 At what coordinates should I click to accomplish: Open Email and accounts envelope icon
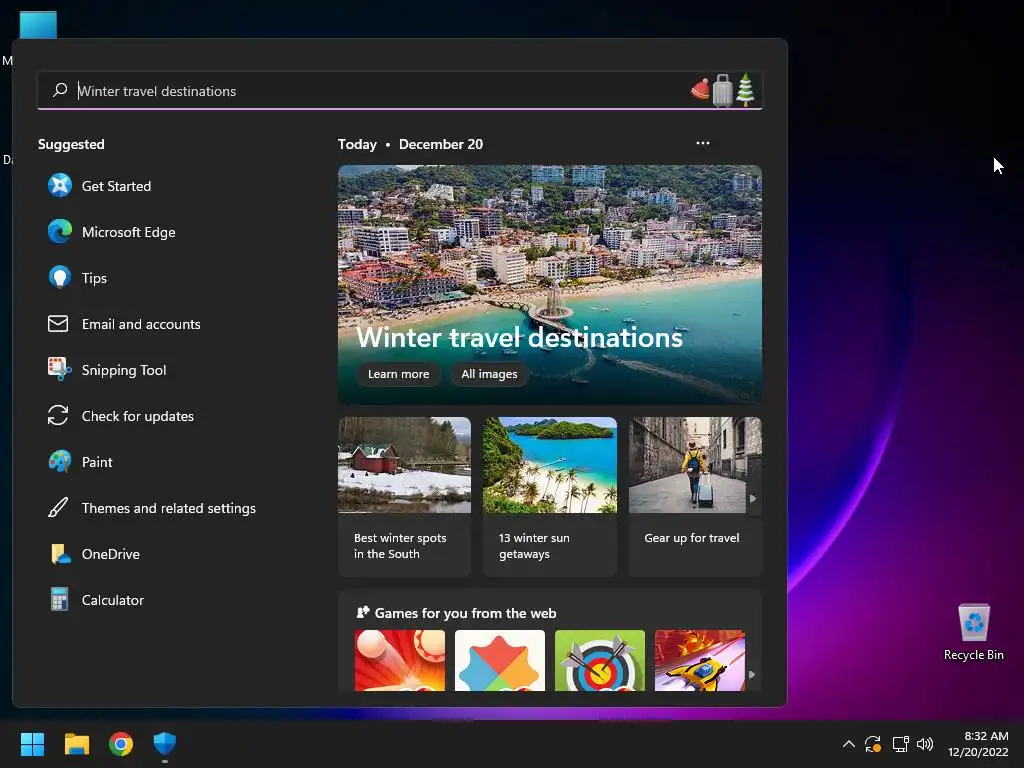(x=58, y=323)
